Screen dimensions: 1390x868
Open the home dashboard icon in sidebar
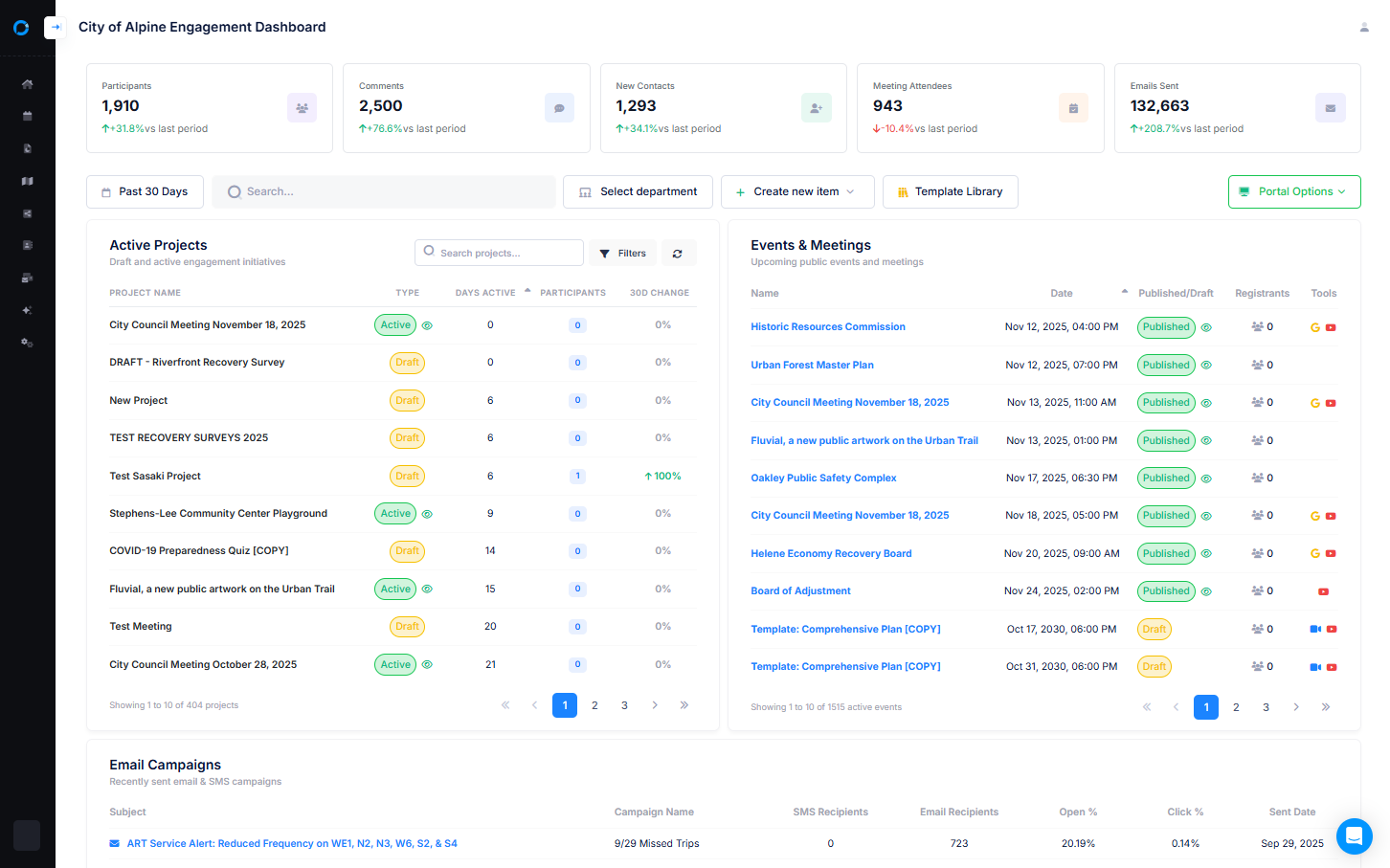coord(27,84)
